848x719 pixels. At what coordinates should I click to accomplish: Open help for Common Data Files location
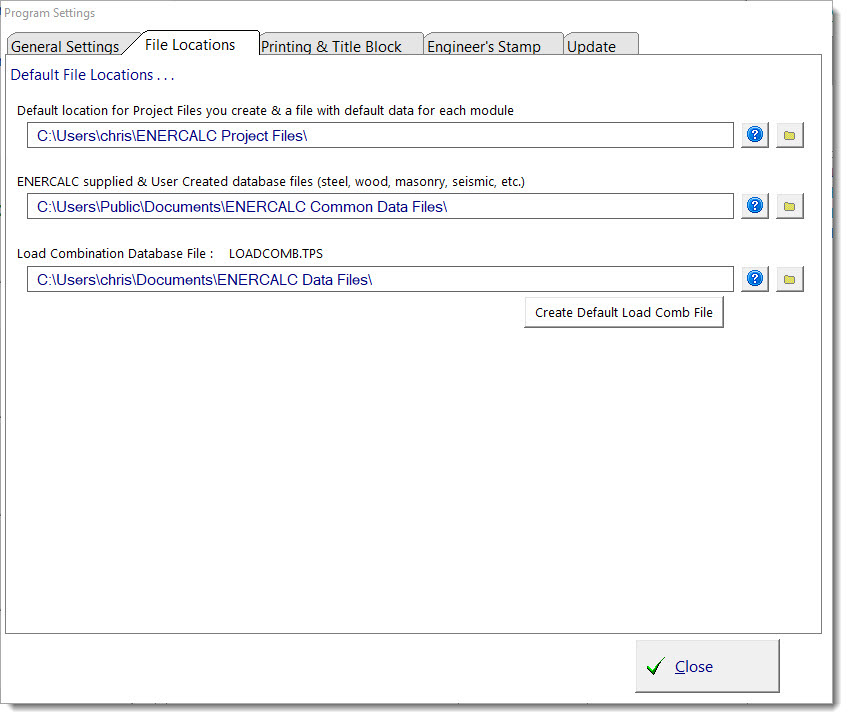point(755,206)
